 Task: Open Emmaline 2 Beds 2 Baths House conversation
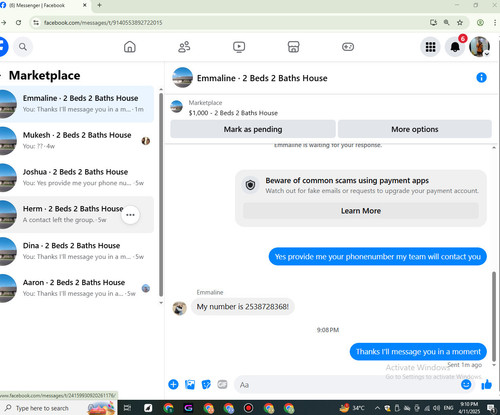point(77,104)
